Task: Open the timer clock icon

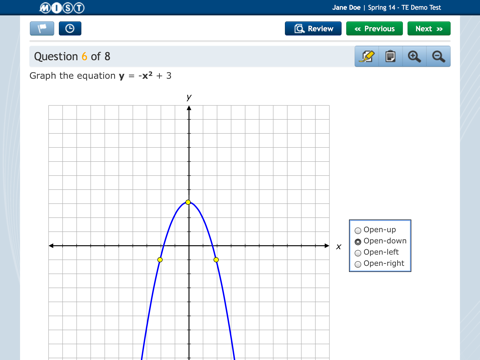Action: point(70,28)
